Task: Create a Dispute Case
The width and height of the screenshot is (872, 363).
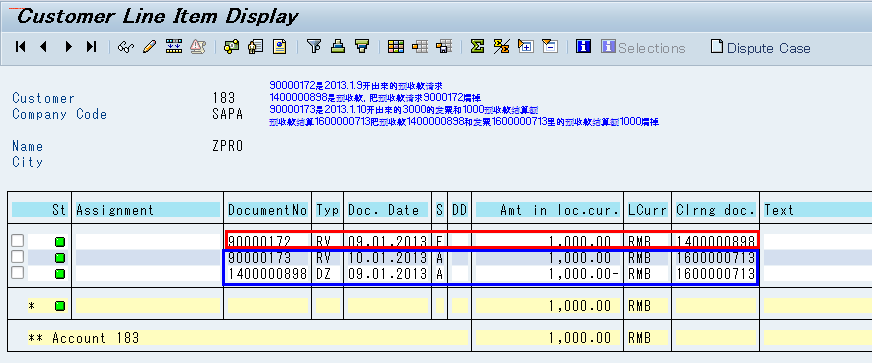Action: pyautogui.click(x=760, y=48)
